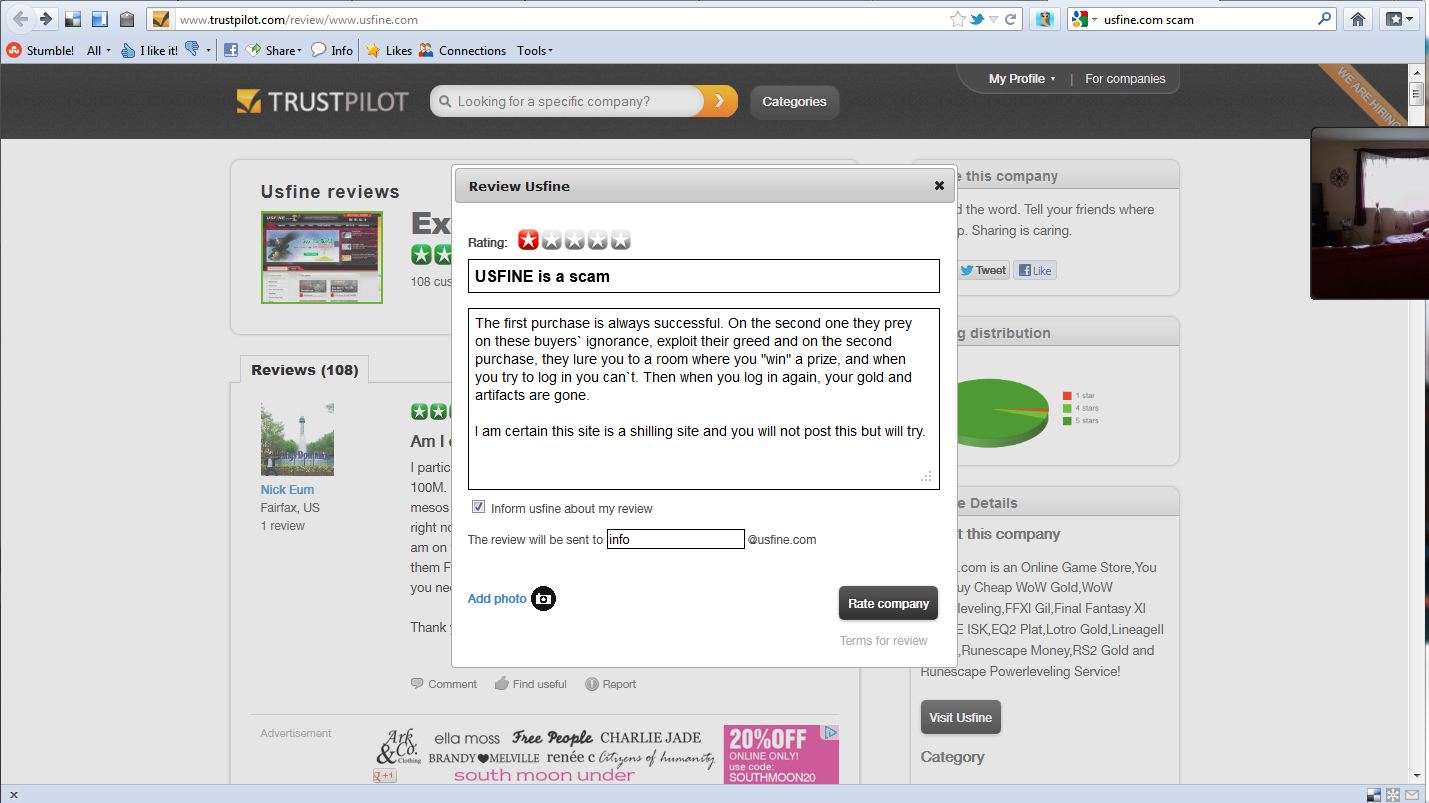The width and height of the screenshot is (1429, 803).
Task: Click the Facebook icon in StumbleUpon toolbar
Action: pyautogui.click(x=230, y=50)
